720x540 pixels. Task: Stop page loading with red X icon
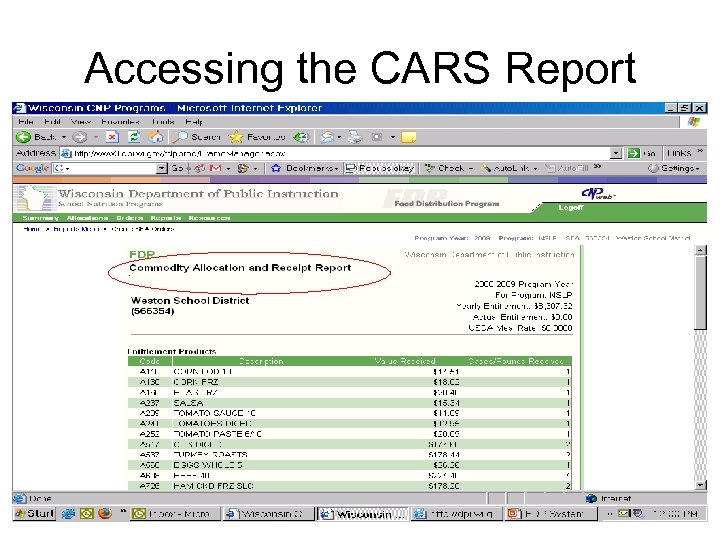[x=112, y=137]
